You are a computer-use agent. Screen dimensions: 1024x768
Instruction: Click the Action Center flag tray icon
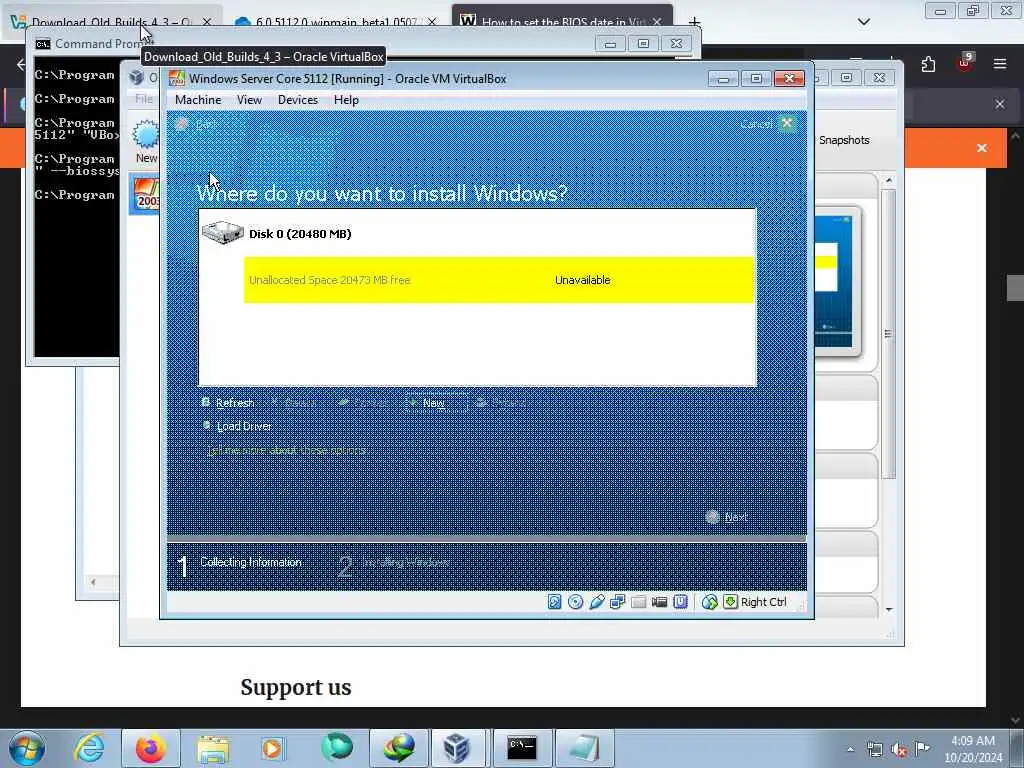tap(923, 749)
